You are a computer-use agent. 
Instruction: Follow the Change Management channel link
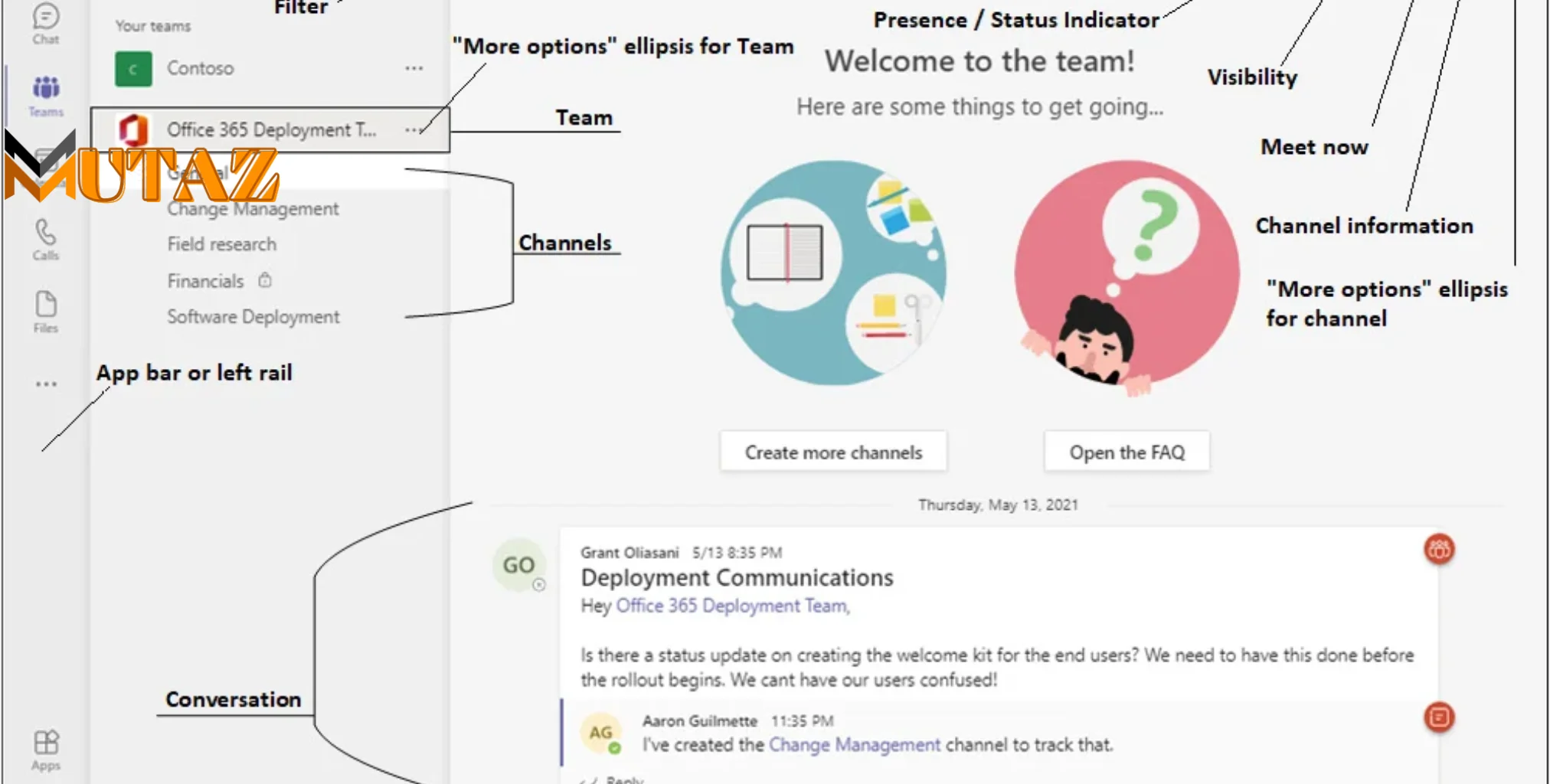click(855, 745)
